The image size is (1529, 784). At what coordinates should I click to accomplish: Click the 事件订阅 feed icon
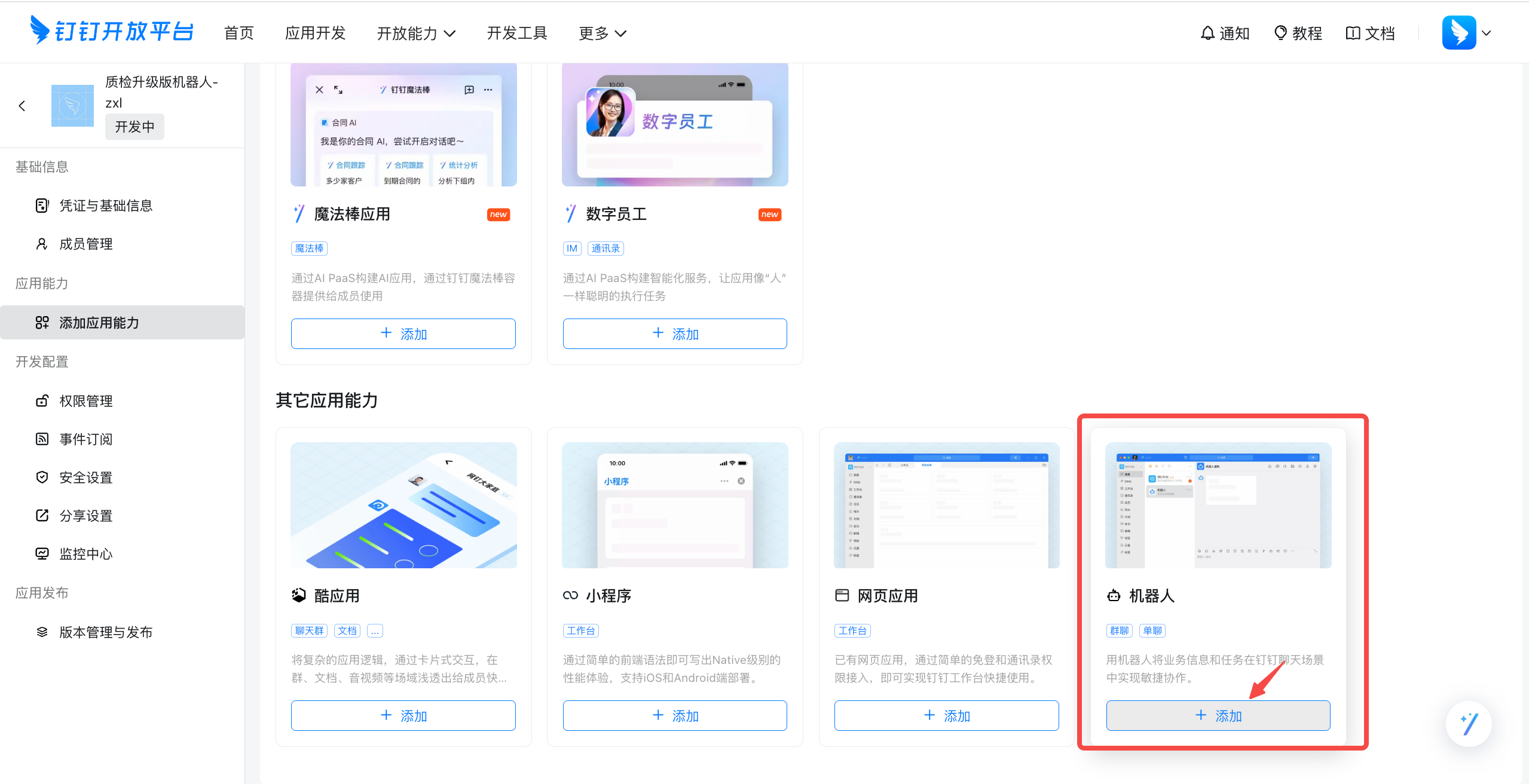42,439
